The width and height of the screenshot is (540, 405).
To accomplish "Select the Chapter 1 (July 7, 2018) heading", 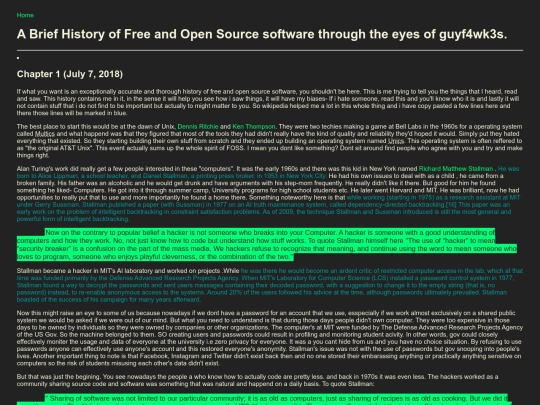I will pos(70,74).
